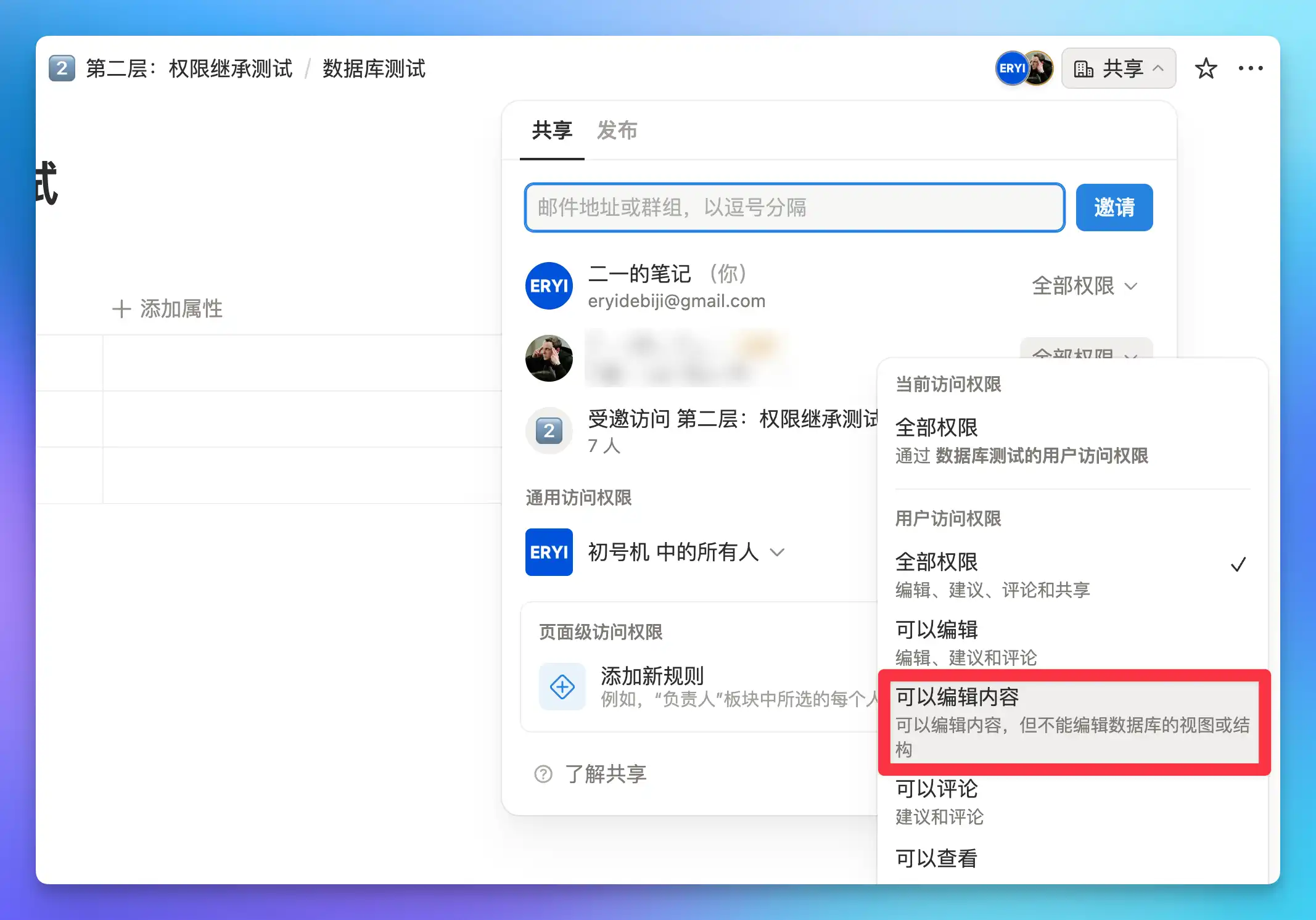Click the add new rule diamond icon
The height and width of the screenshot is (920, 1316).
pyautogui.click(x=562, y=686)
